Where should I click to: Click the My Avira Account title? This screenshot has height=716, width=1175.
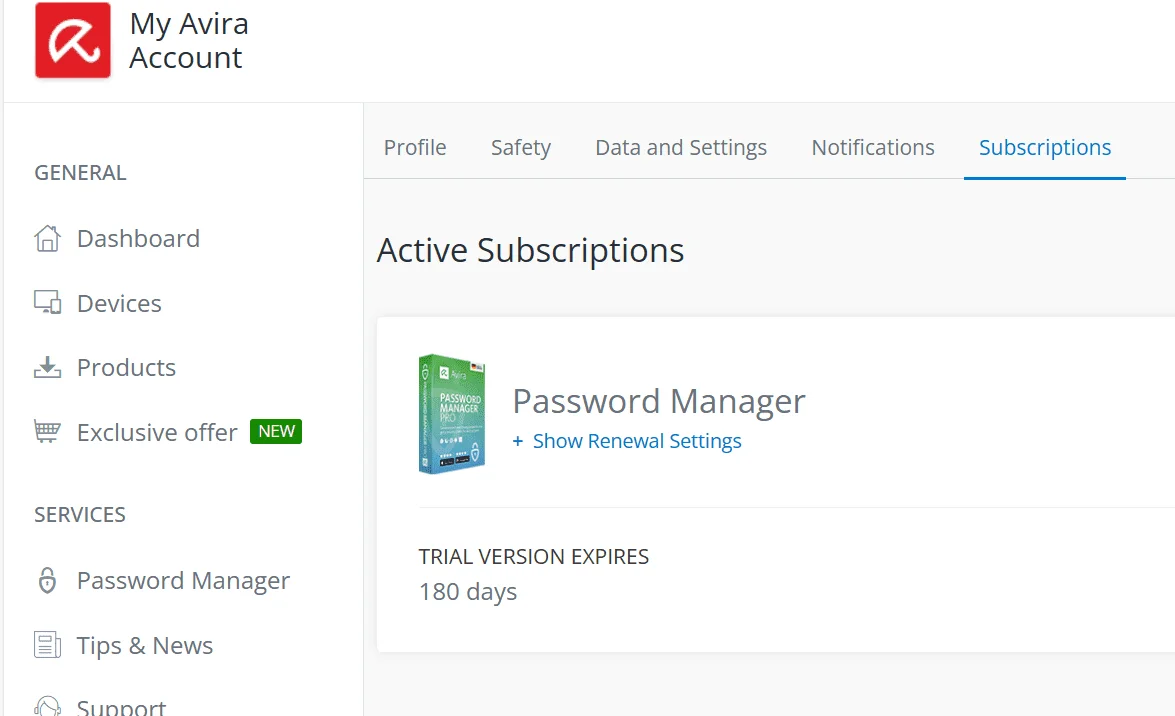(189, 40)
